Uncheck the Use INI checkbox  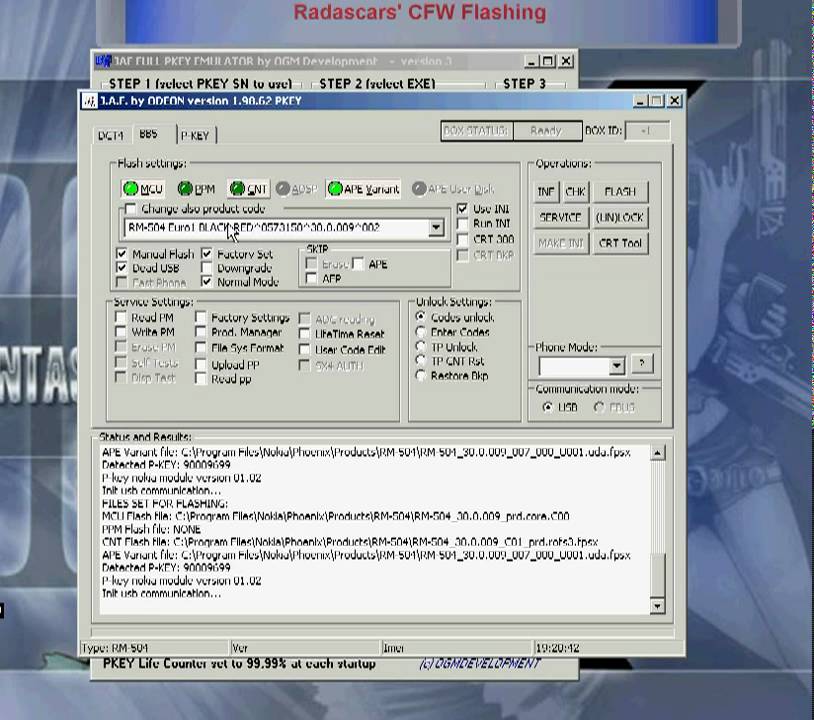point(462,209)
